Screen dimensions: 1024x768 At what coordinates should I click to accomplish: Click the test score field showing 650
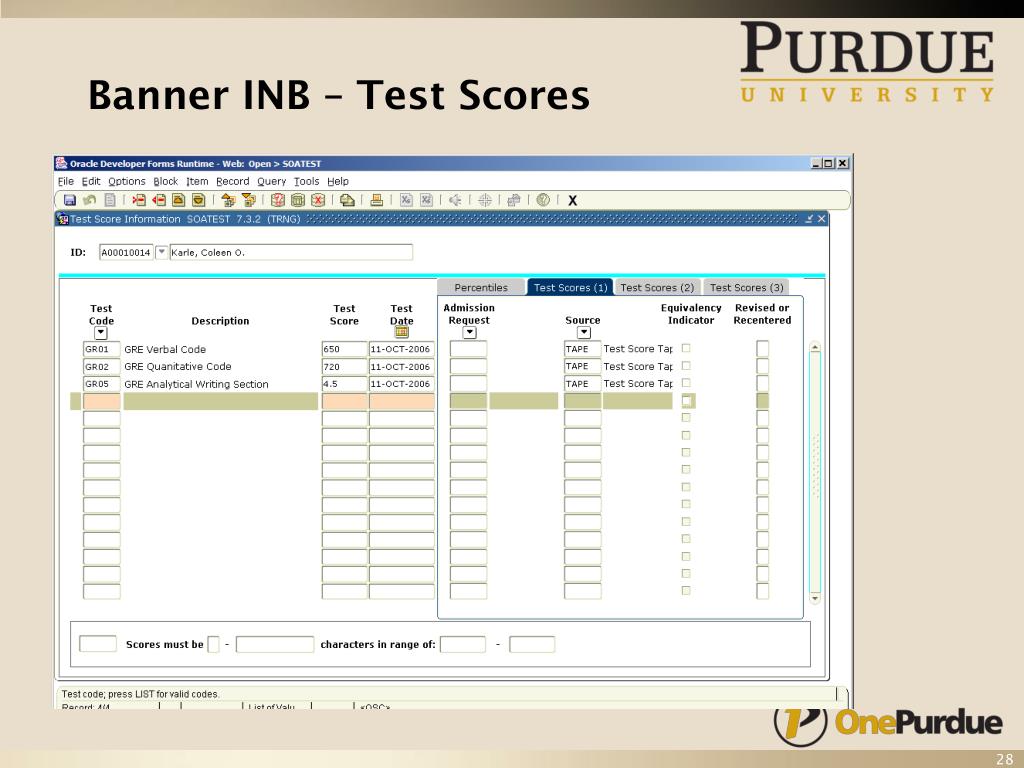344,349
